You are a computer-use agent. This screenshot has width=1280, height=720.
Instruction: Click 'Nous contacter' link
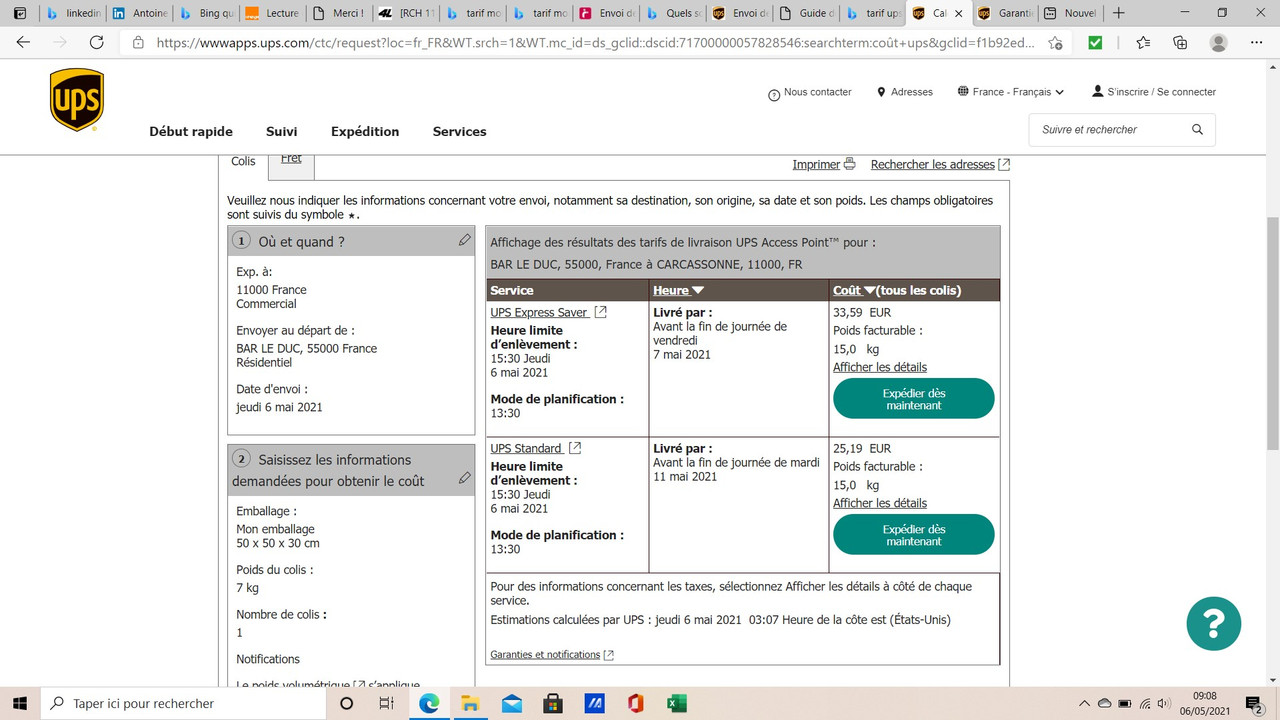click(x=810, y=92)
